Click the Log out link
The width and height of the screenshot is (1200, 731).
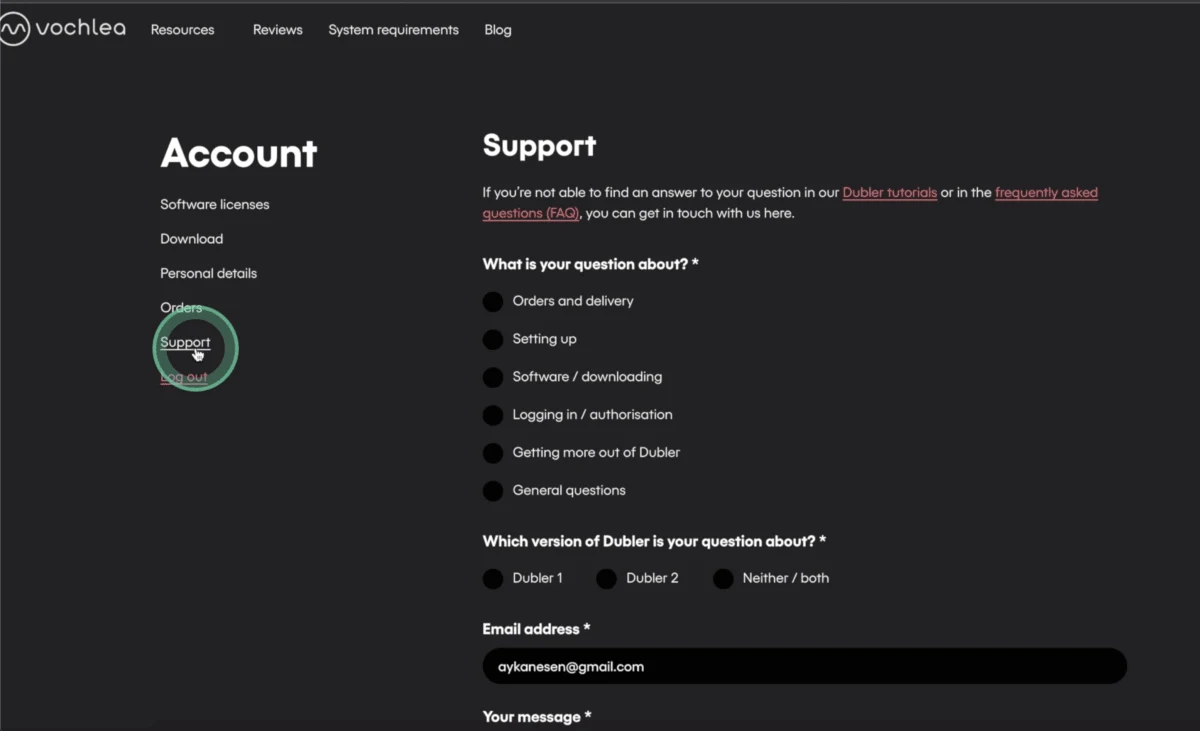[x=184, y=377]
